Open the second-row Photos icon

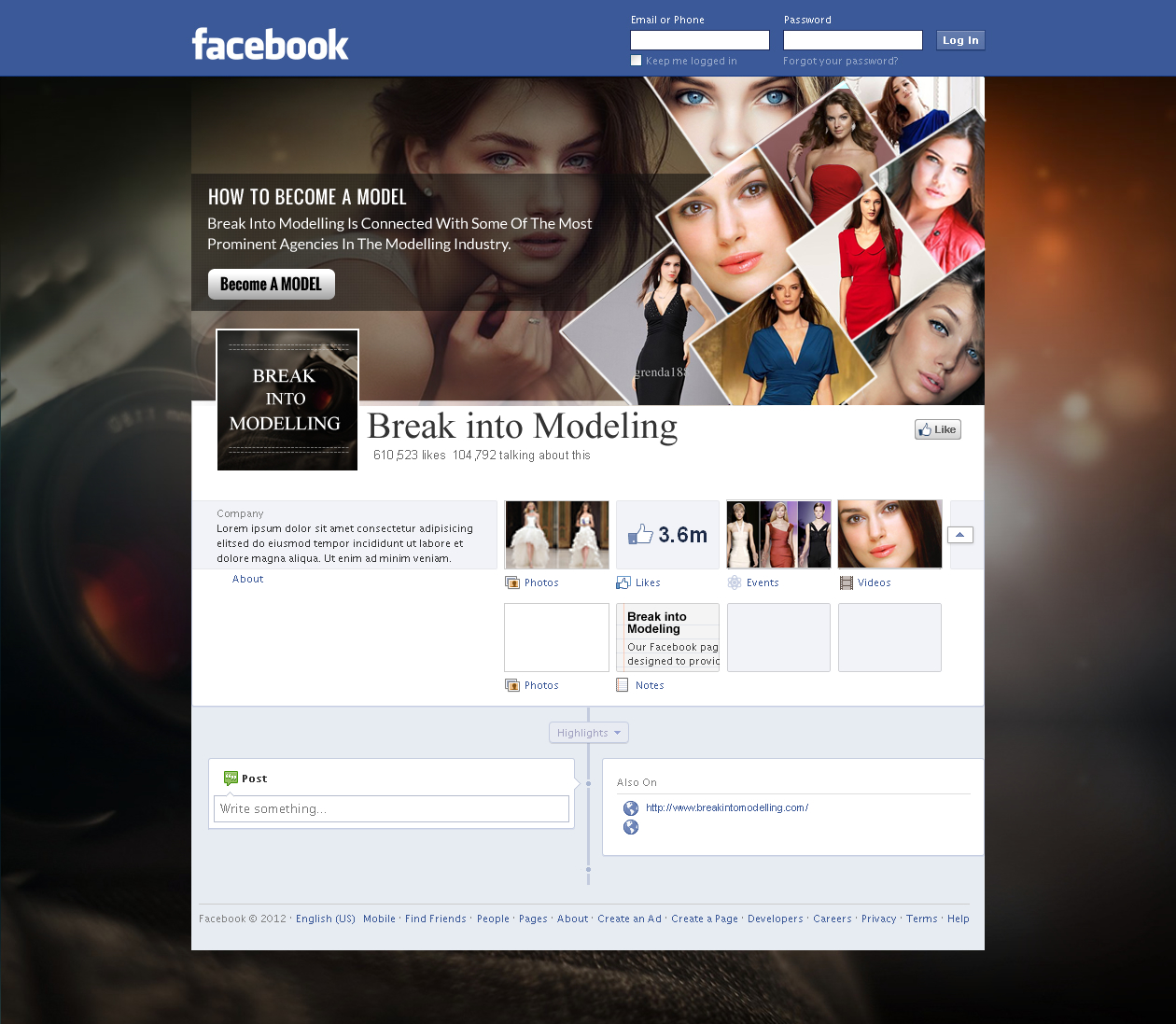[512, 684]
